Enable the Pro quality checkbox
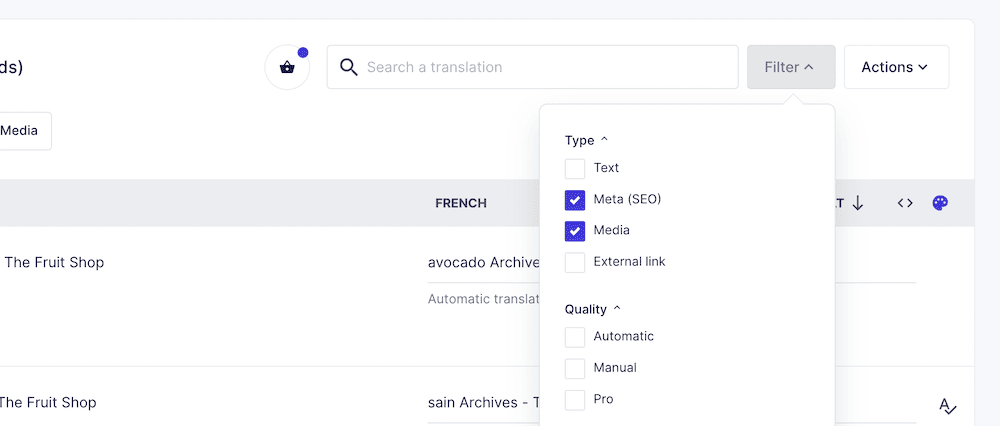 pos(575,400)
